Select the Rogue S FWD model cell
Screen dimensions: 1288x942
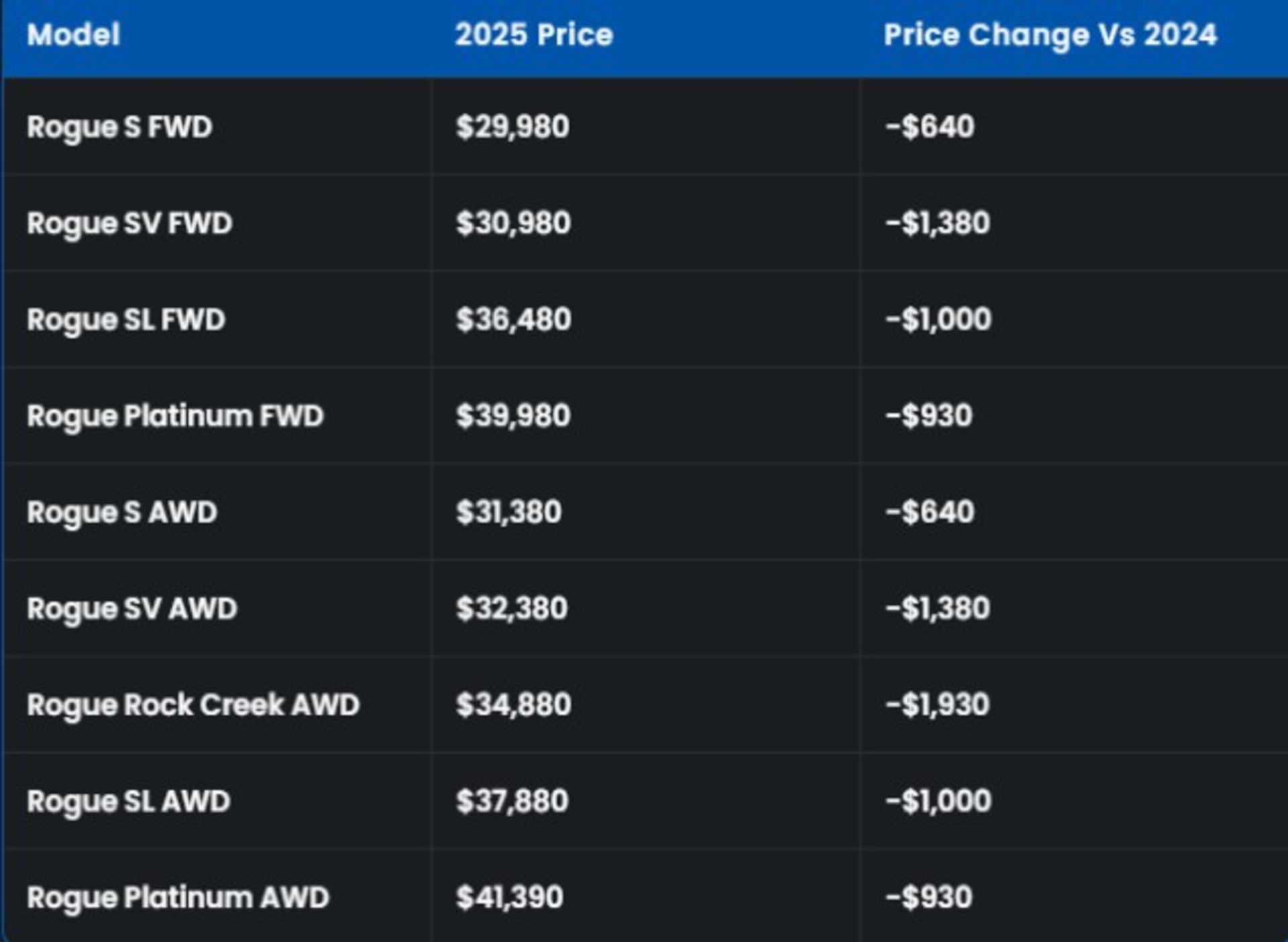(120, 127)
